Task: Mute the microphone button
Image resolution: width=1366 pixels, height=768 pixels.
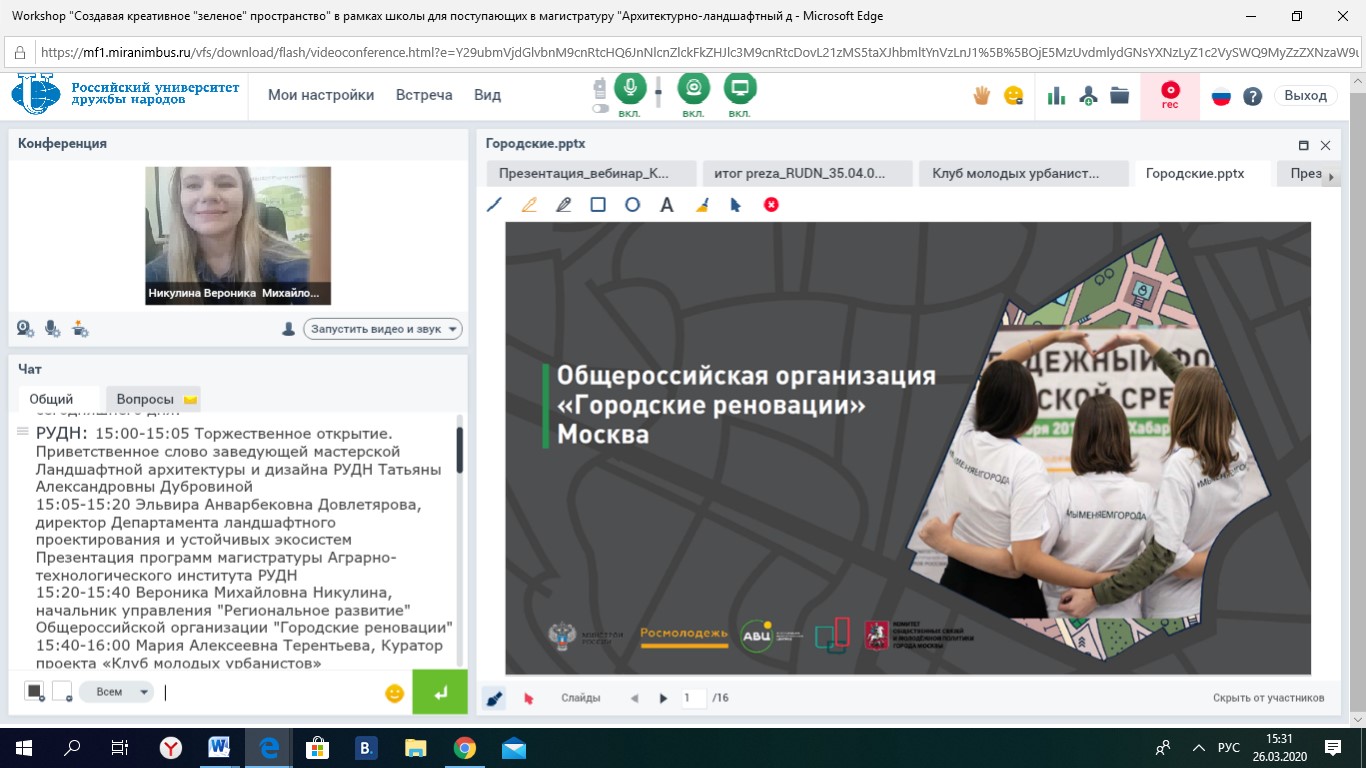Action: (x=630, y=89)
